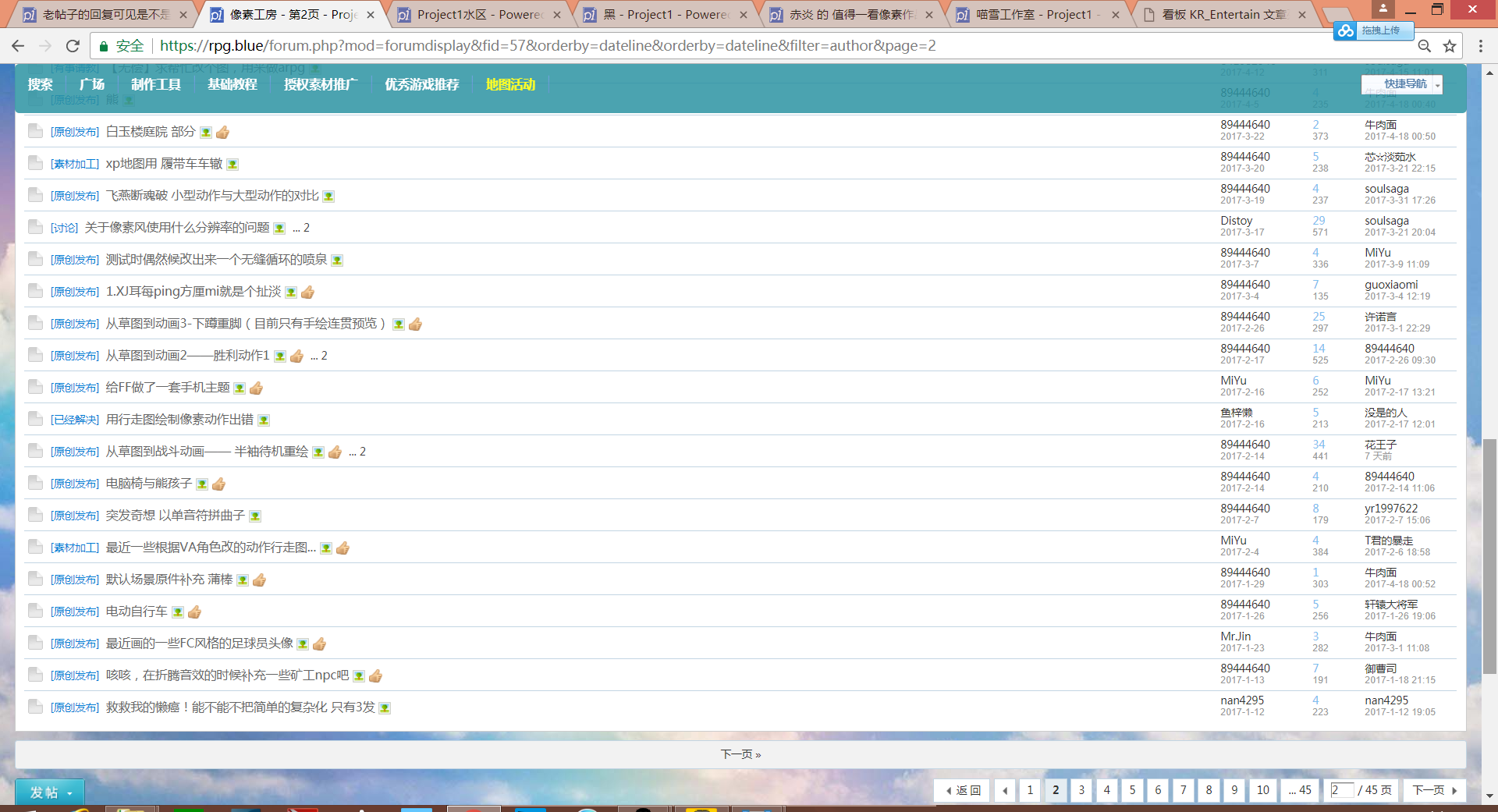Switch to the Project1水区 browser tab
This screenshot has width=1498, height=812.
(x=479, y=15)
